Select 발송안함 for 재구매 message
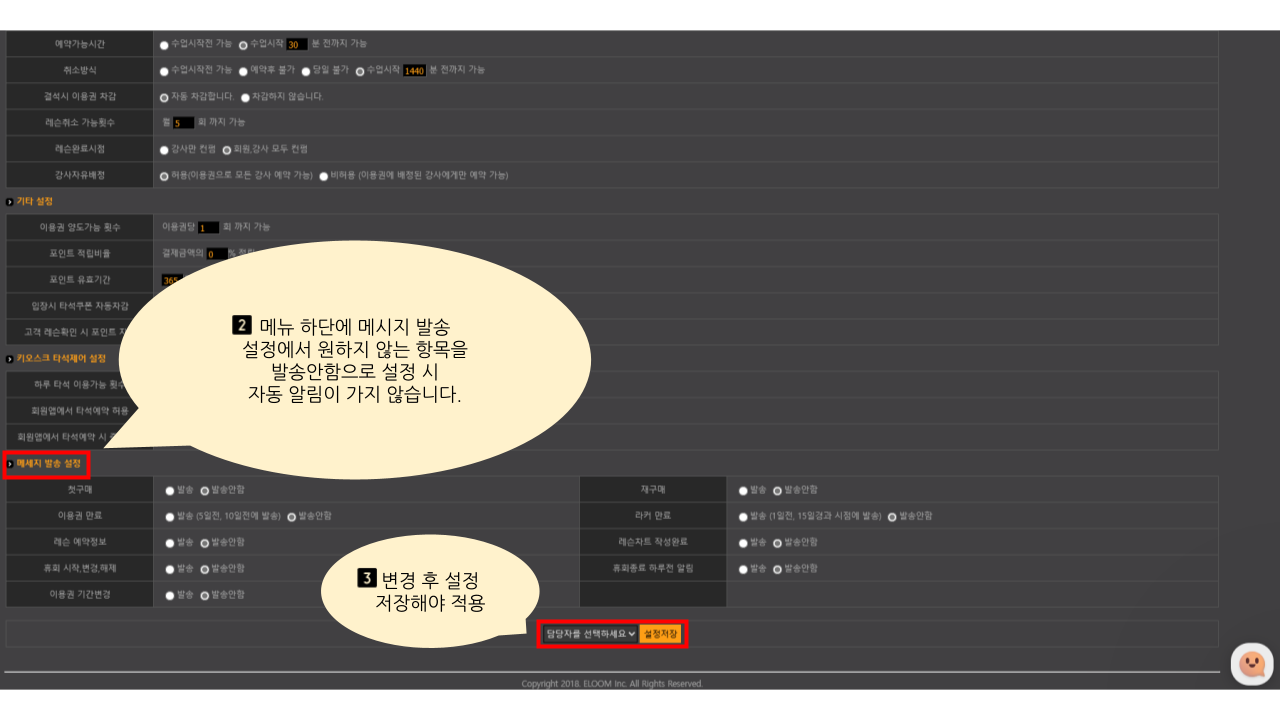1280x720 pixels. coord(777,491)
